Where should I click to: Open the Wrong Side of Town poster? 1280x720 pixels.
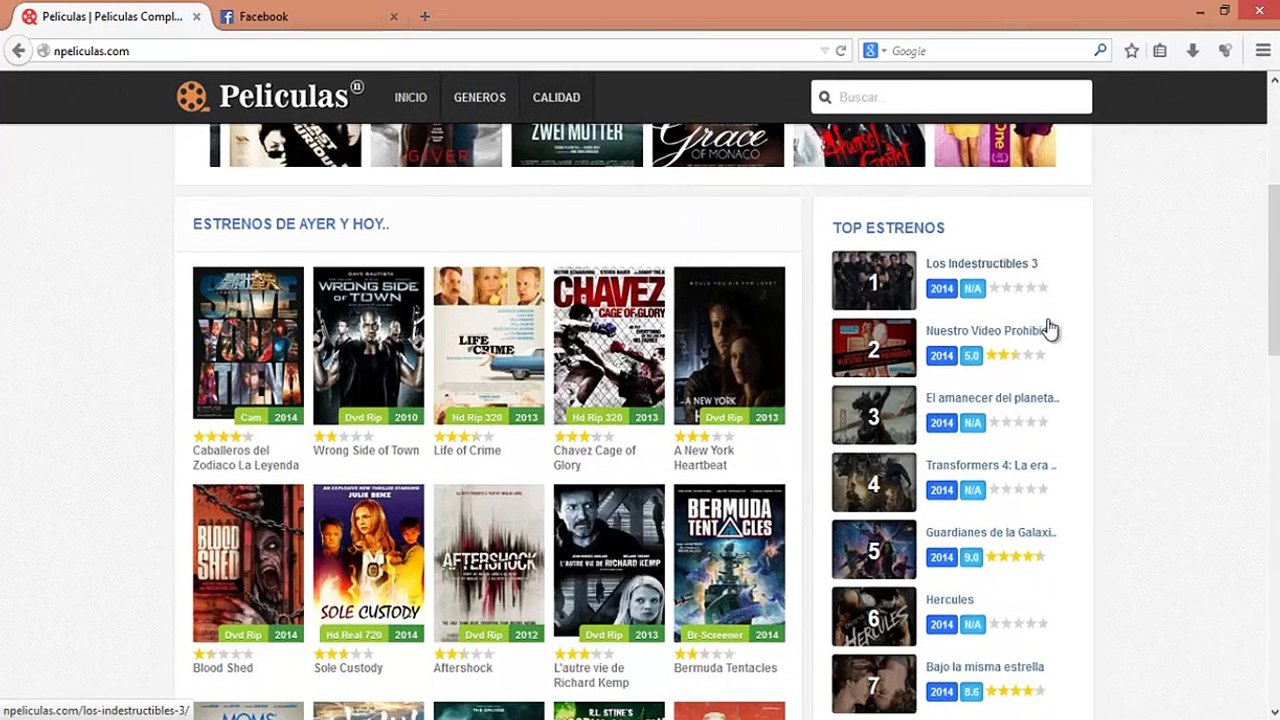[368, 345]
